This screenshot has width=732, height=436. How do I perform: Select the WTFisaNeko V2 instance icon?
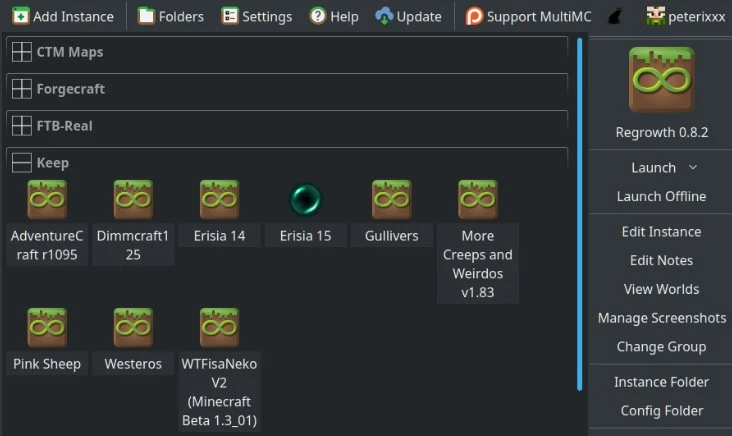pyautogui.click(x=219, y=327)
